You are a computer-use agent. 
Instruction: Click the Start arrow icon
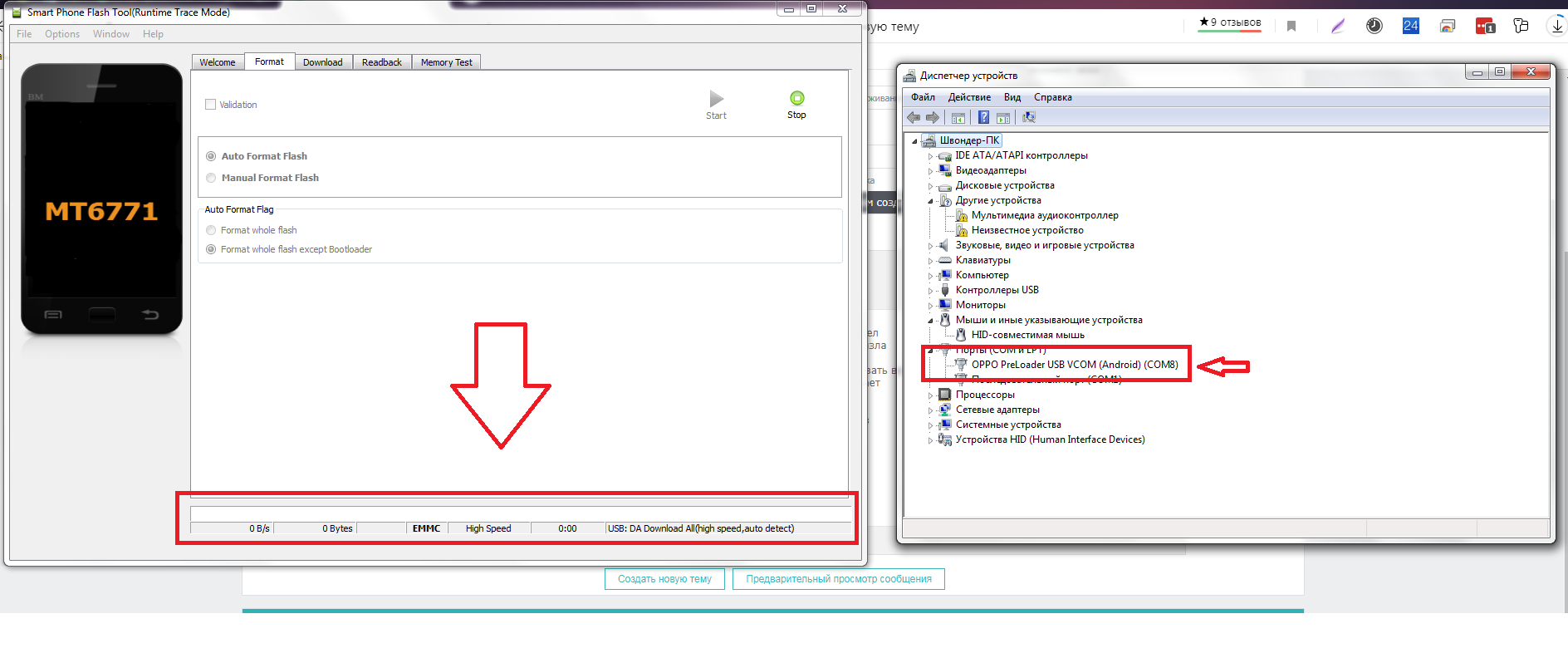click(716, 99)
